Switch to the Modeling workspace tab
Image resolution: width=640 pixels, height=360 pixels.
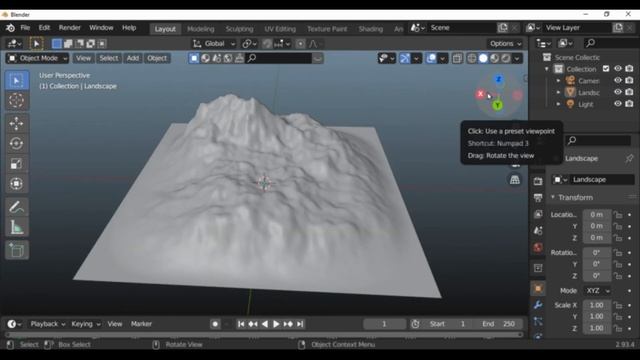click(x=200, y=29)
